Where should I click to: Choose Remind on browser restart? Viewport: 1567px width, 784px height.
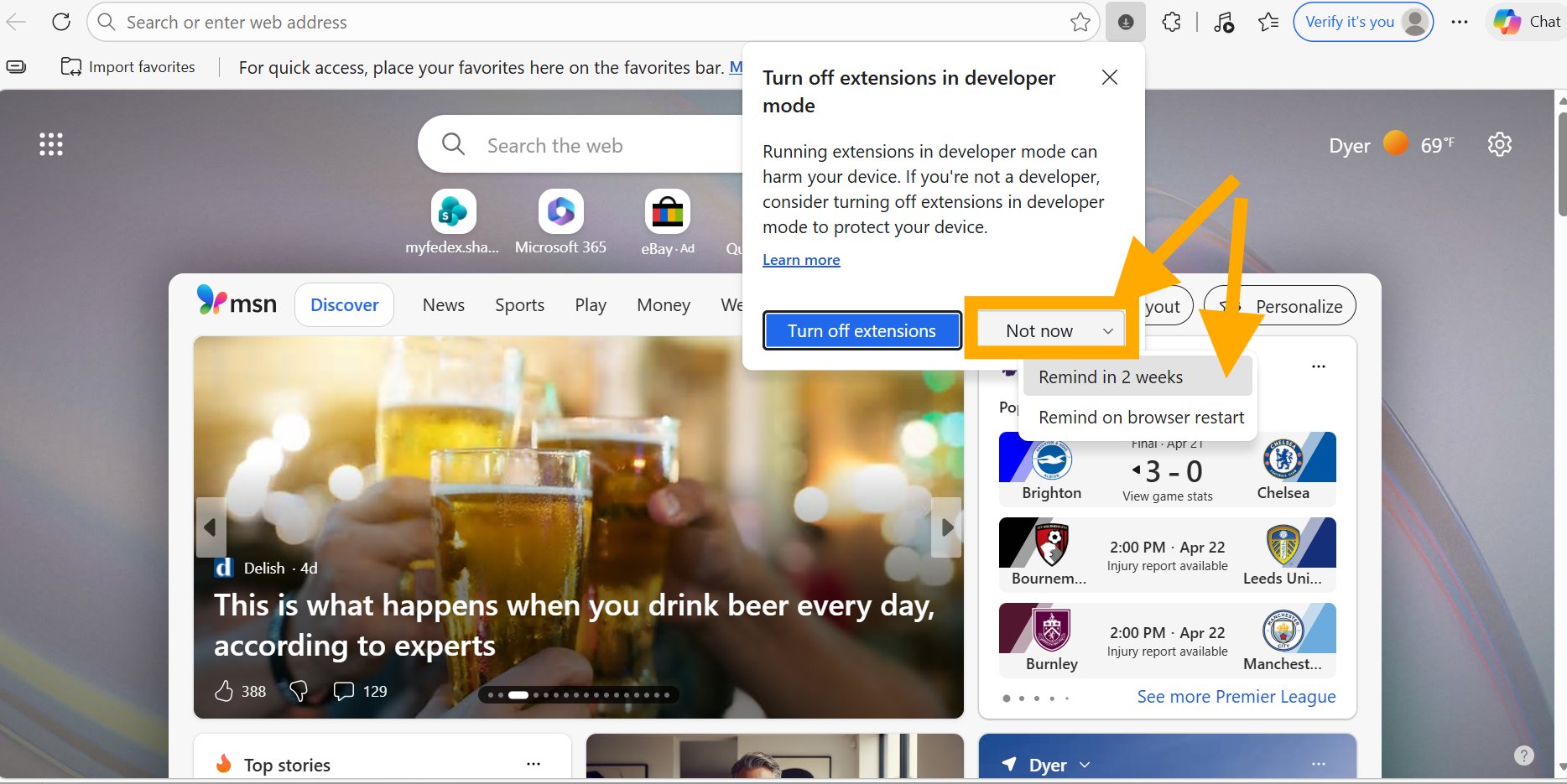pyautogui.click(x=1138, y=418)
